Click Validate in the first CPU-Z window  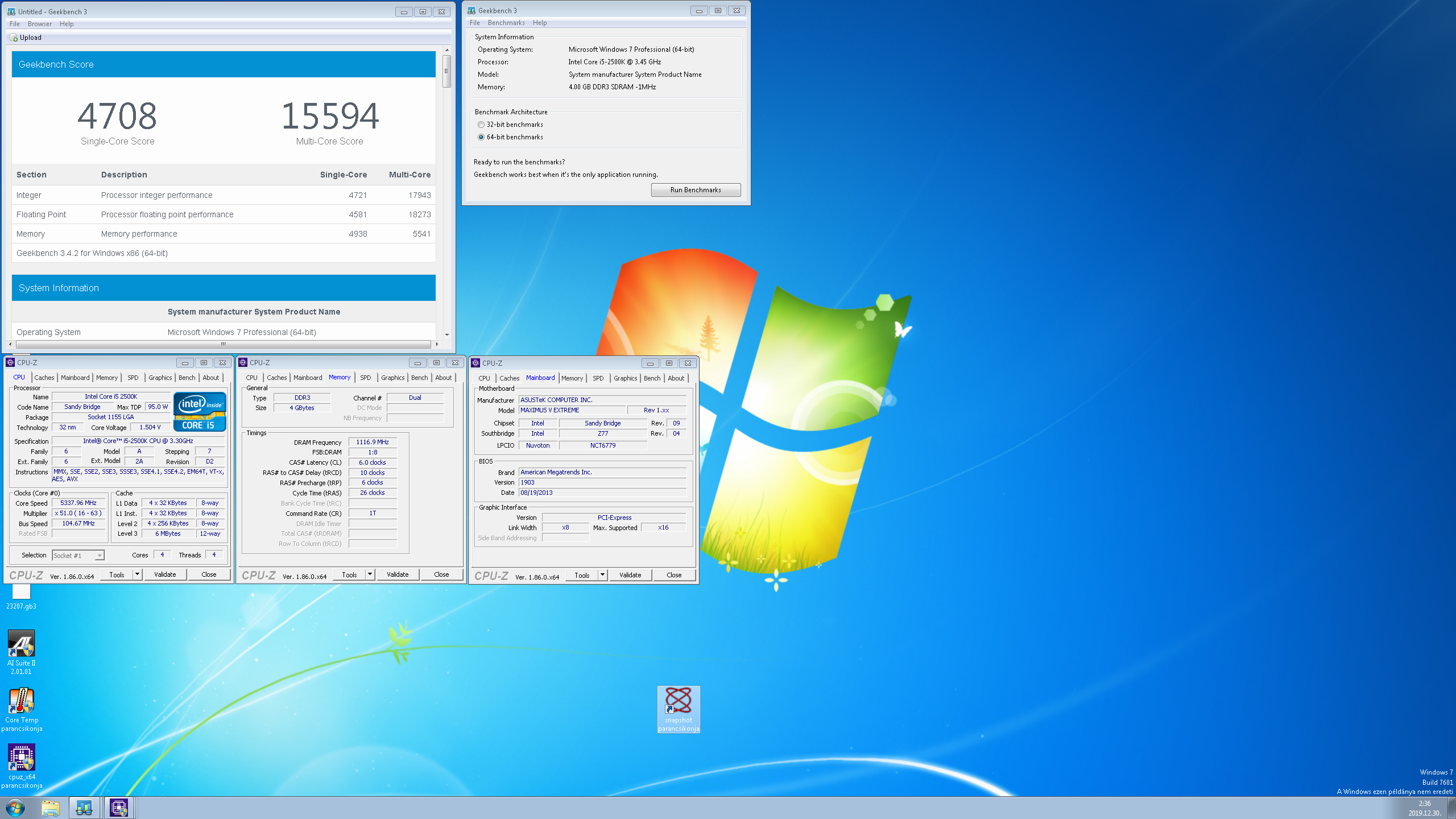165,574
